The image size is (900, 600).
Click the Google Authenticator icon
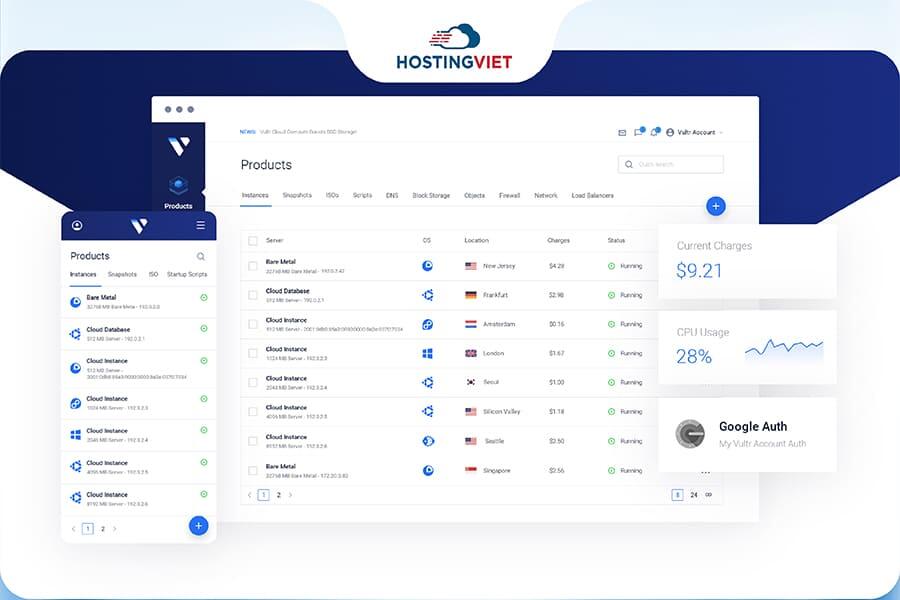click(x=690, y=434)
